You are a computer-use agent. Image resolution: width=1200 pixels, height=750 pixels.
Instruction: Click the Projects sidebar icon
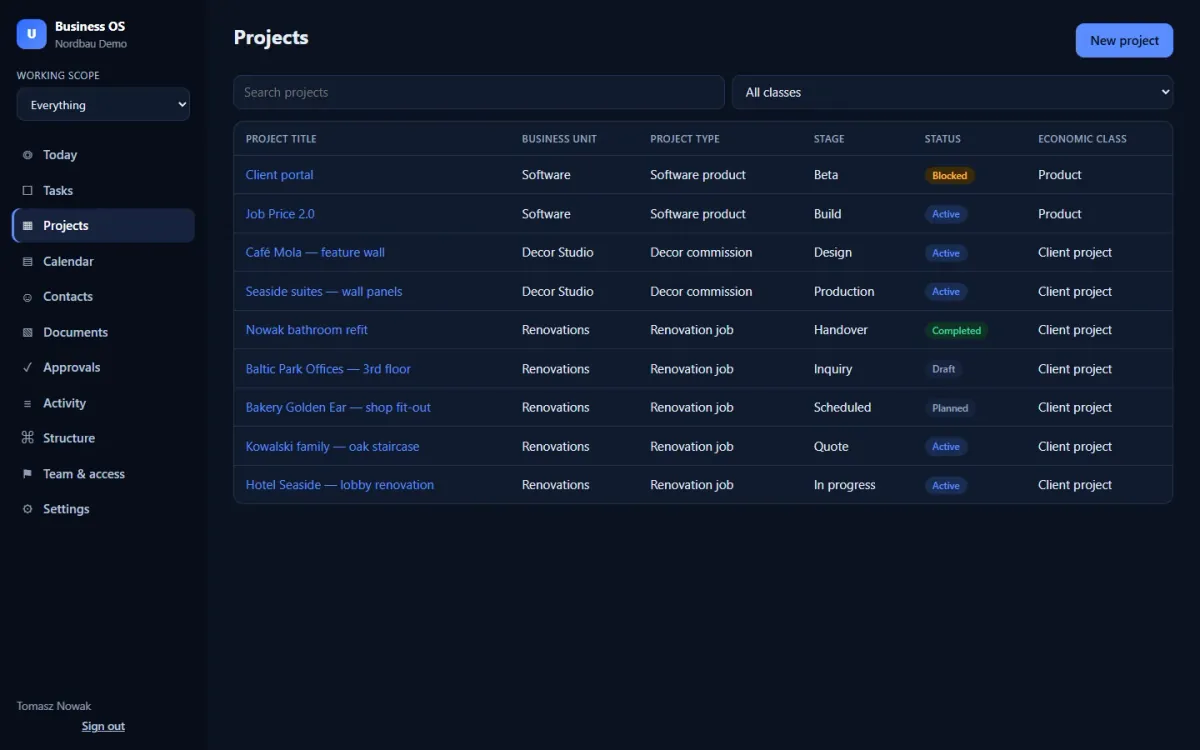point(27,226)
